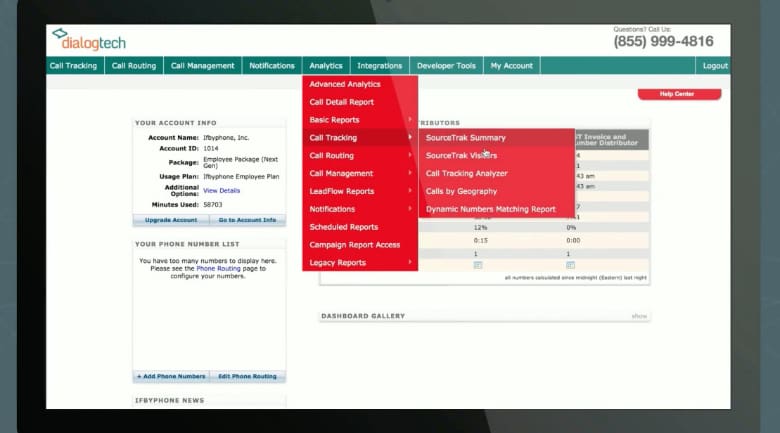Expand the Call Routing reports submenu
The image size is (780, 433).
(x=331, y=156)
